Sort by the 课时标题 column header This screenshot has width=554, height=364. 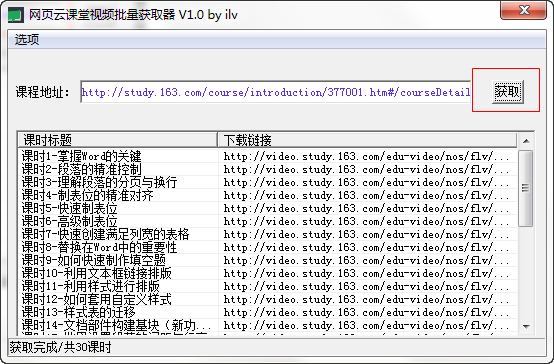[117, 140]
